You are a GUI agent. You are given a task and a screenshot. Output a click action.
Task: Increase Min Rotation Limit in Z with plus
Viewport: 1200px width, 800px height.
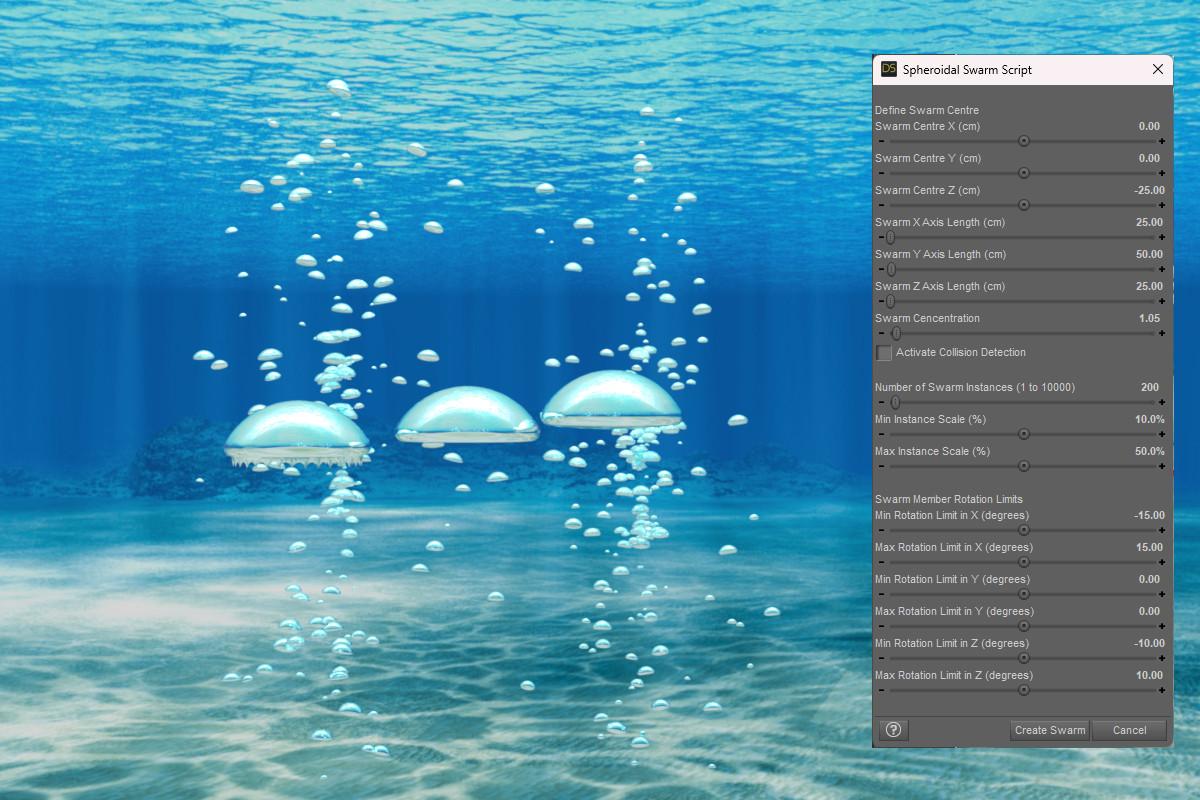[x=1162, y=658]
